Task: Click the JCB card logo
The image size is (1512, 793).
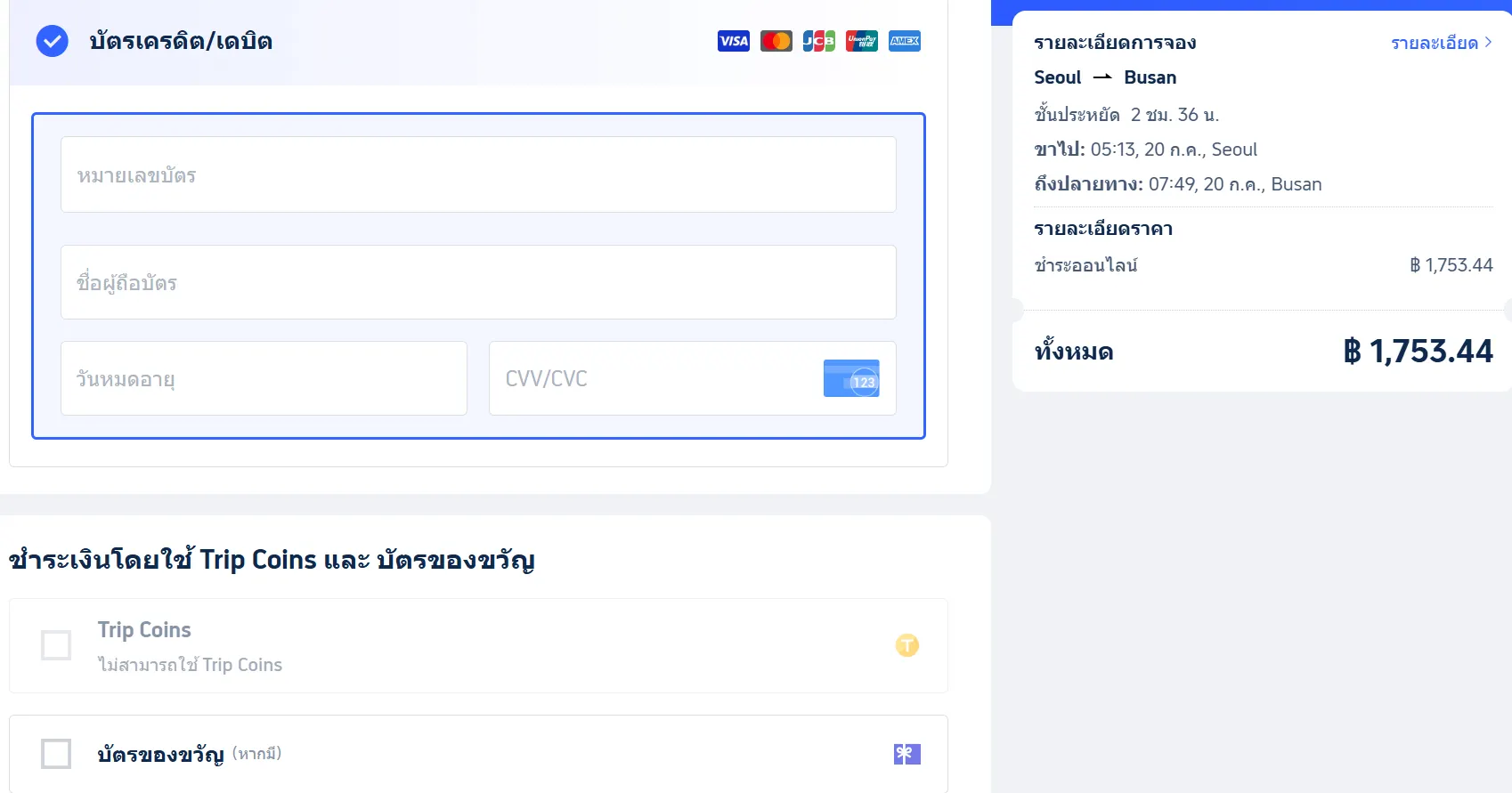Action: 818,41
